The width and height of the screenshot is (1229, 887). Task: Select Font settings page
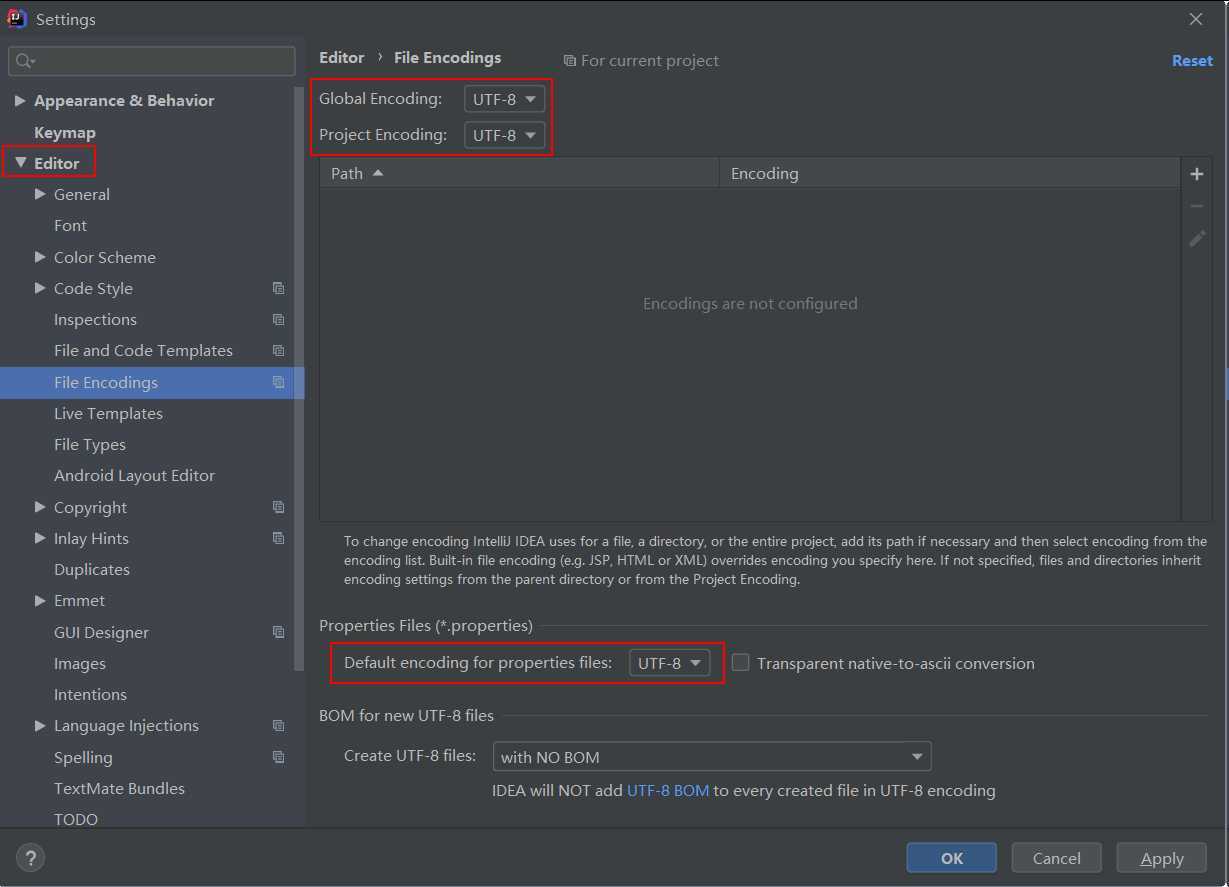(70, 226)
